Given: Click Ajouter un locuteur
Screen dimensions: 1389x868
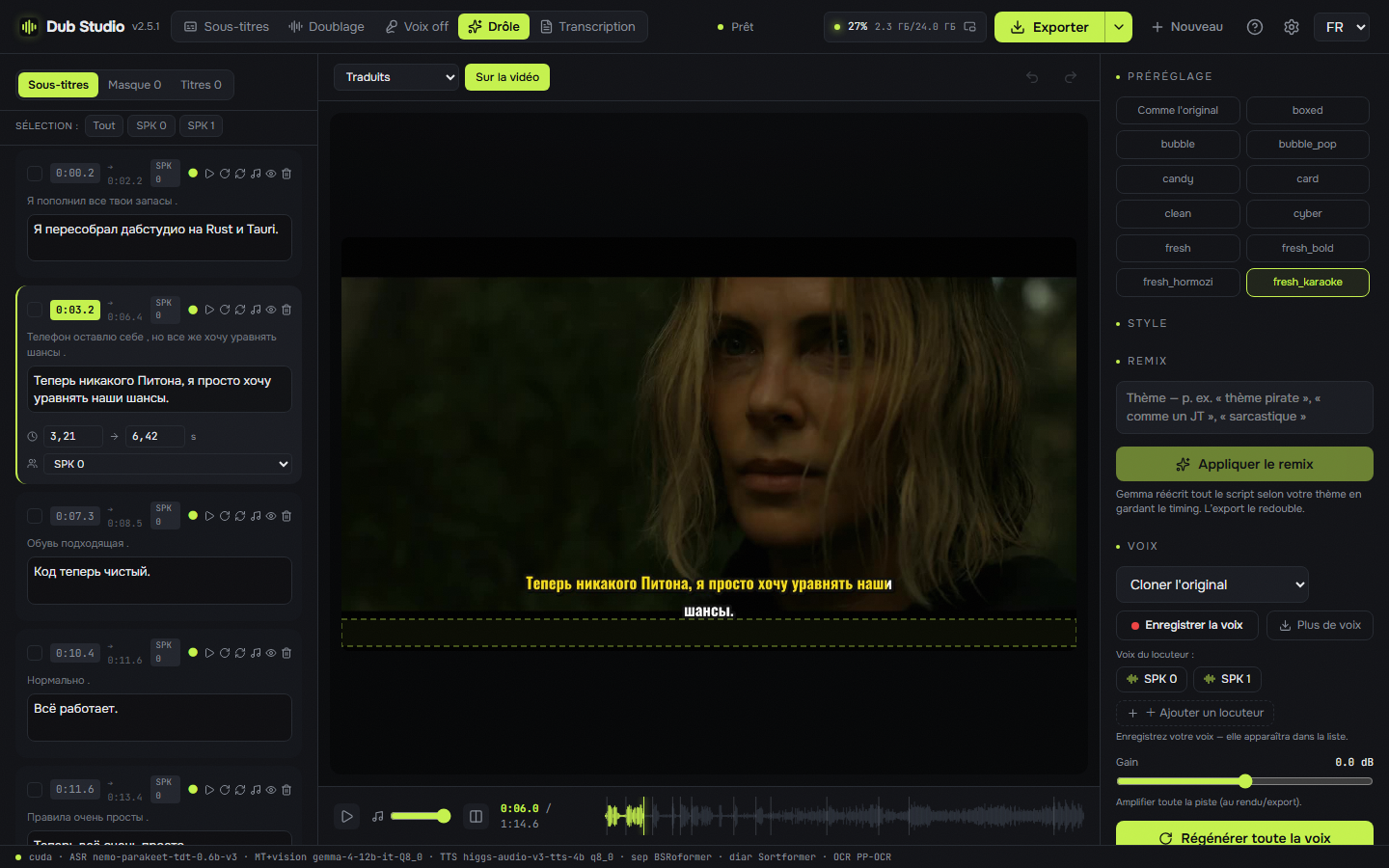Looking at the screenshot, I should coord(1195,713).
